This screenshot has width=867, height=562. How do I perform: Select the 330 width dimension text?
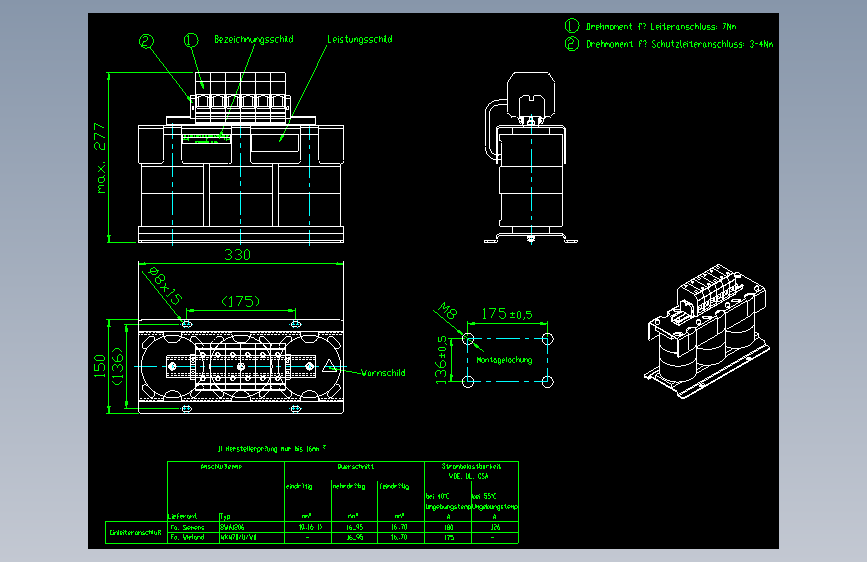pos(238,254)
